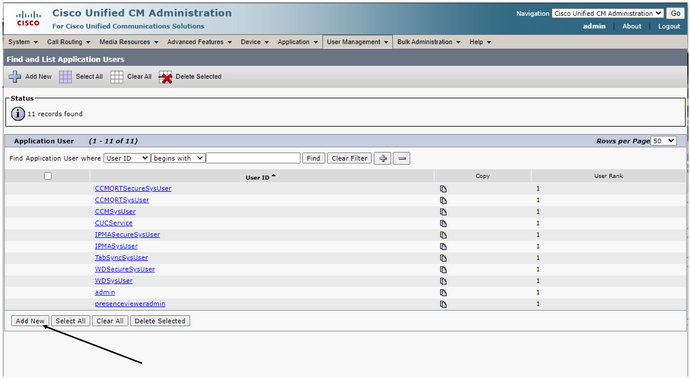
Task: Copy the TabSyncSysUser application user
Action: (x=443, y=258)
